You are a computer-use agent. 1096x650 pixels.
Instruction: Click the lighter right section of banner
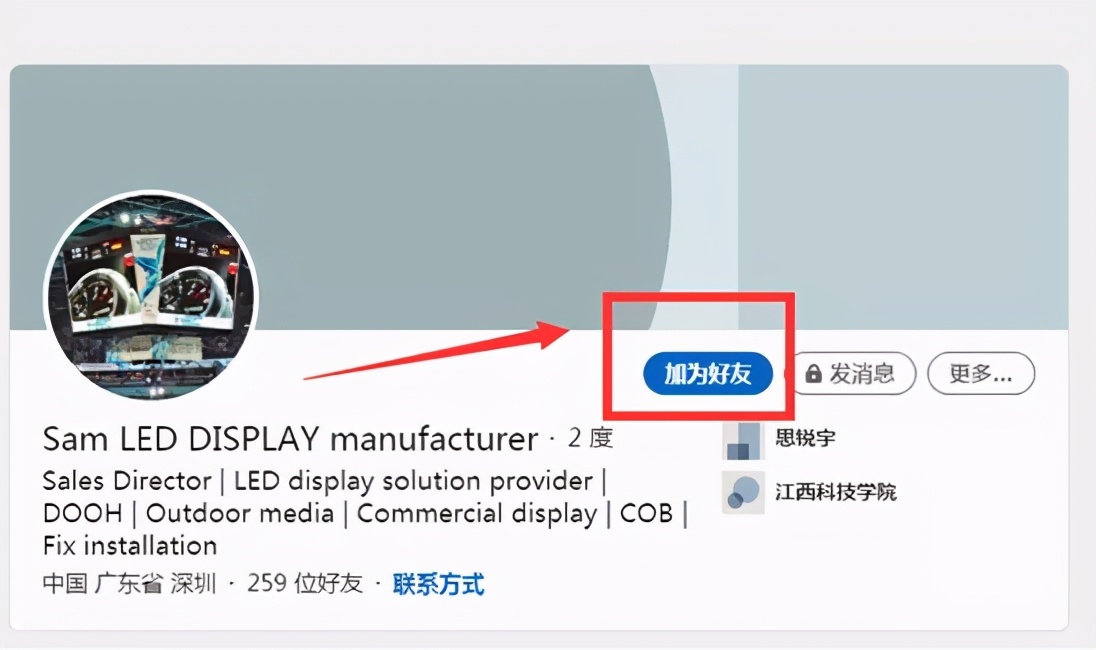(x=903, y=197)
